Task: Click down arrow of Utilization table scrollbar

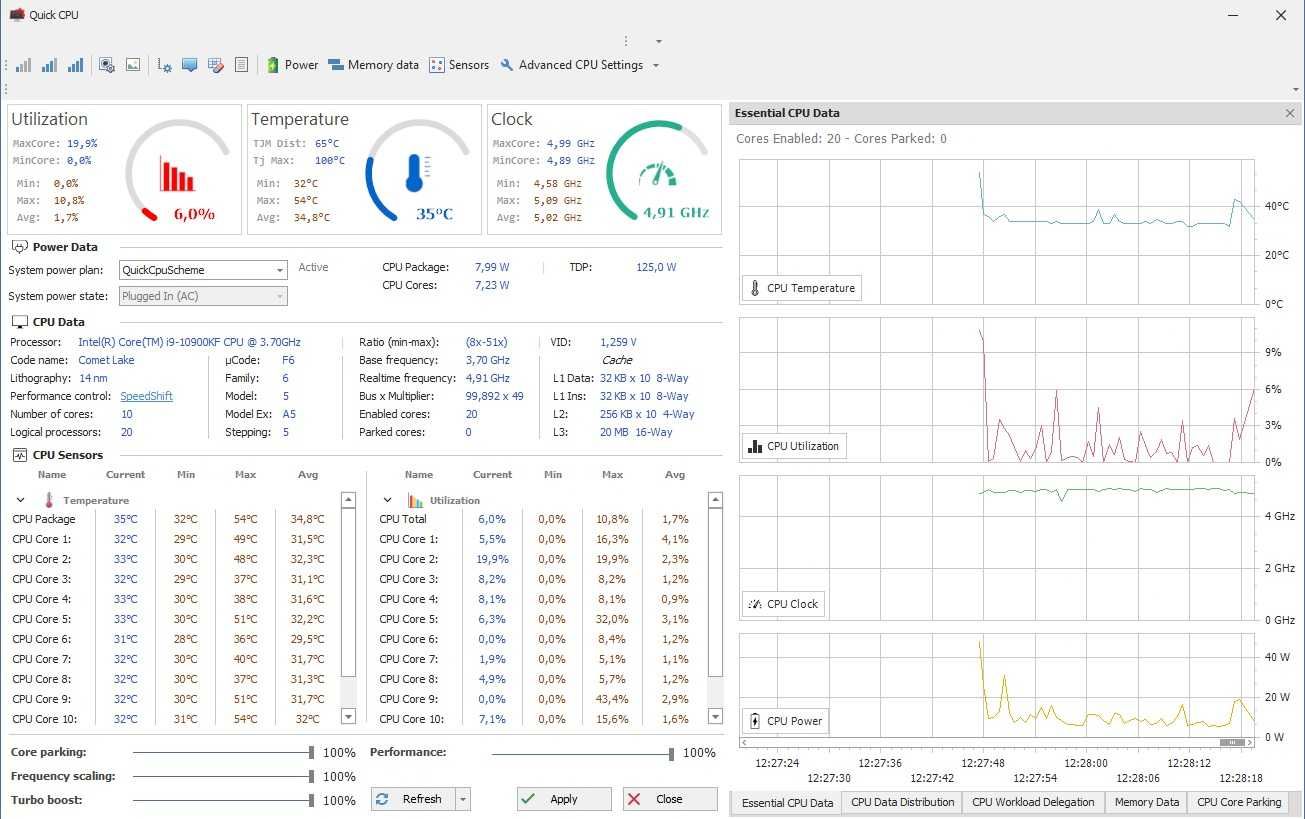Action: click(715, 717)
